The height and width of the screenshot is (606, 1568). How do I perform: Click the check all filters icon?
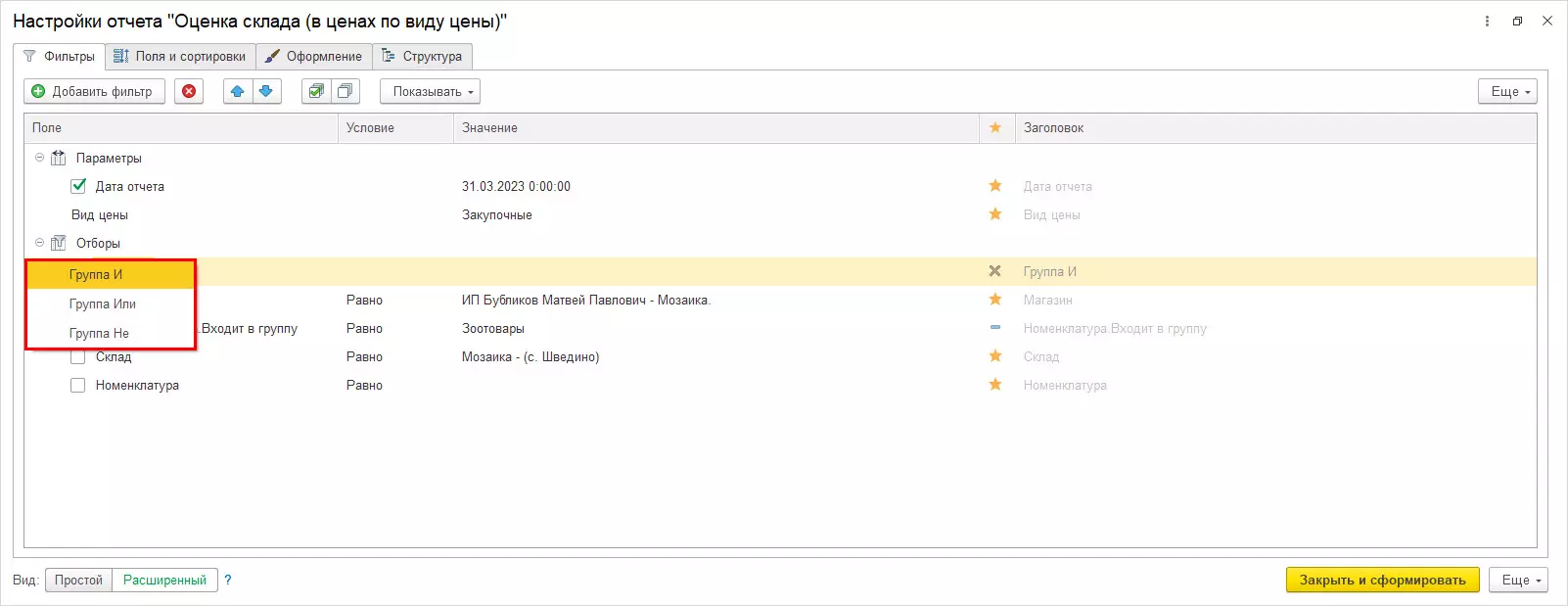(x=315, y=91)
